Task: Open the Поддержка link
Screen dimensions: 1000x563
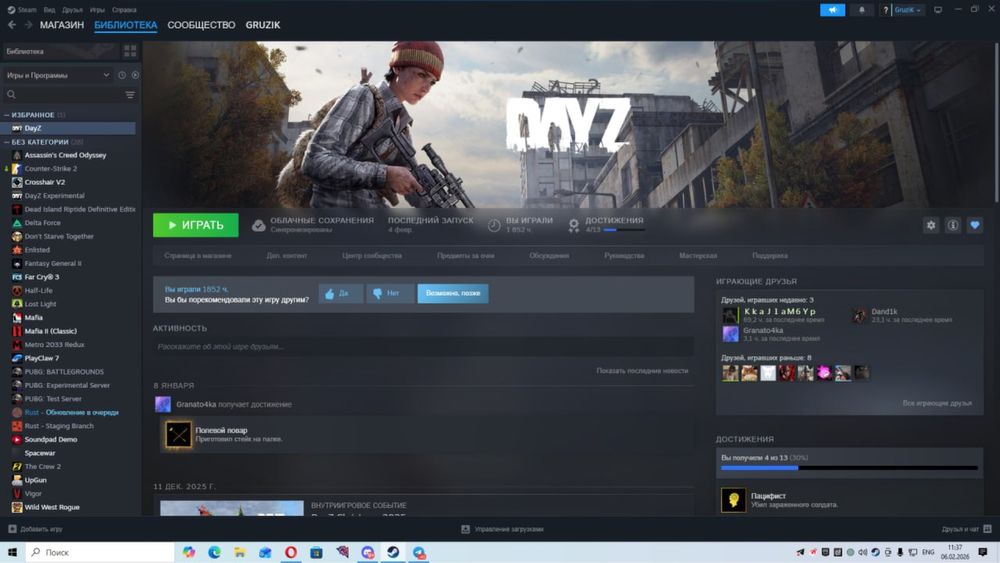Action: point(770,256)
